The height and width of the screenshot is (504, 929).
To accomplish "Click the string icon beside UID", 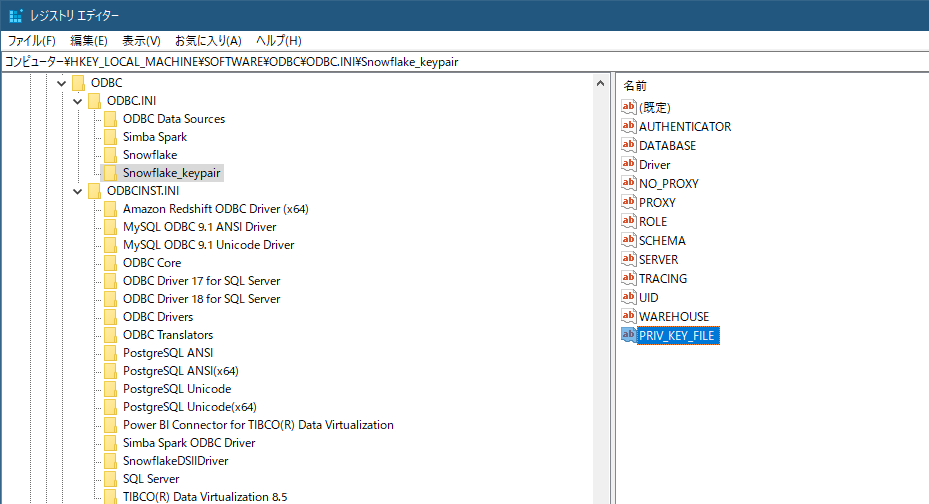I will tap(629, 297).
